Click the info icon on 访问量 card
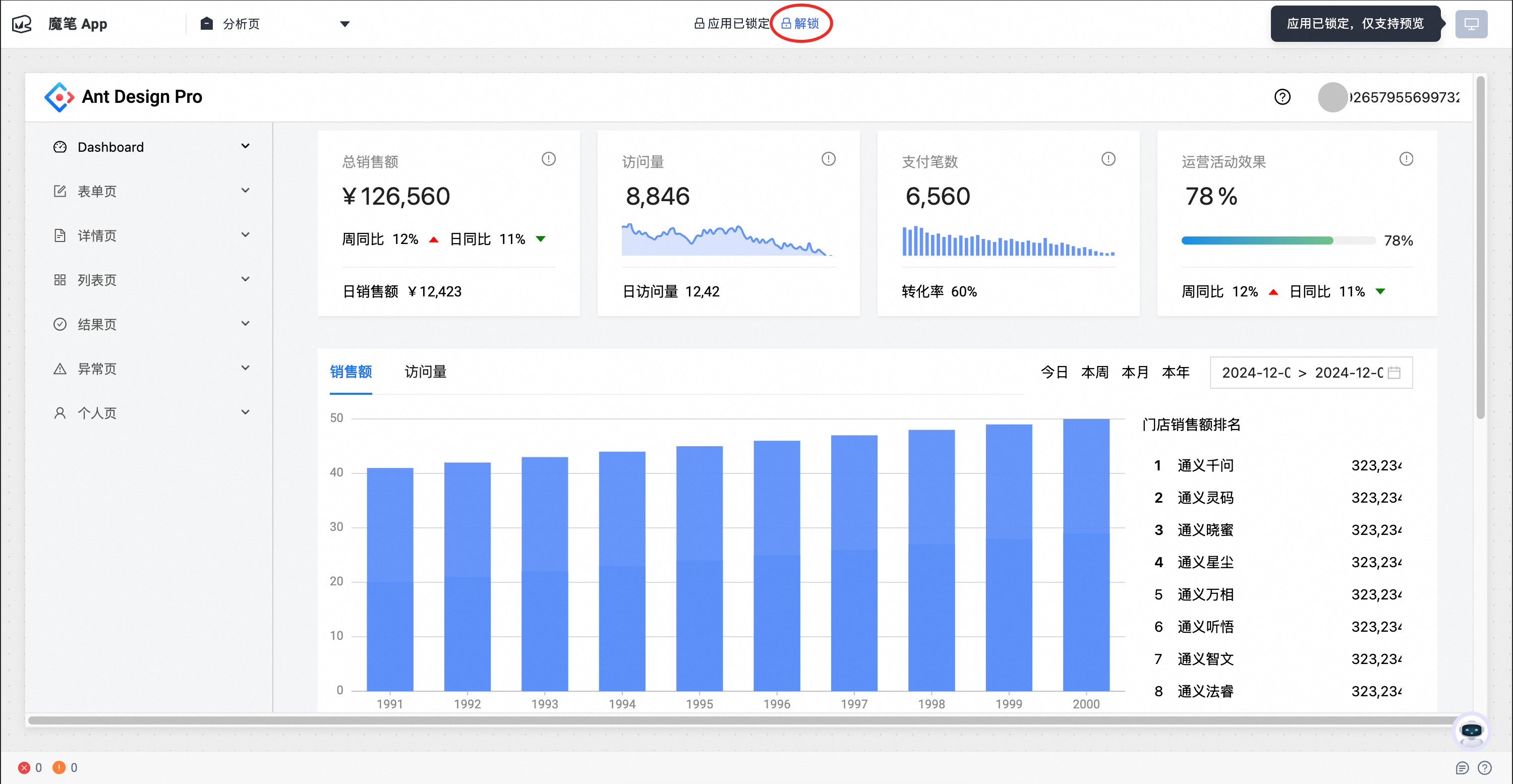Viewport: 1513px width, 784px height. [x=828, y=159]
